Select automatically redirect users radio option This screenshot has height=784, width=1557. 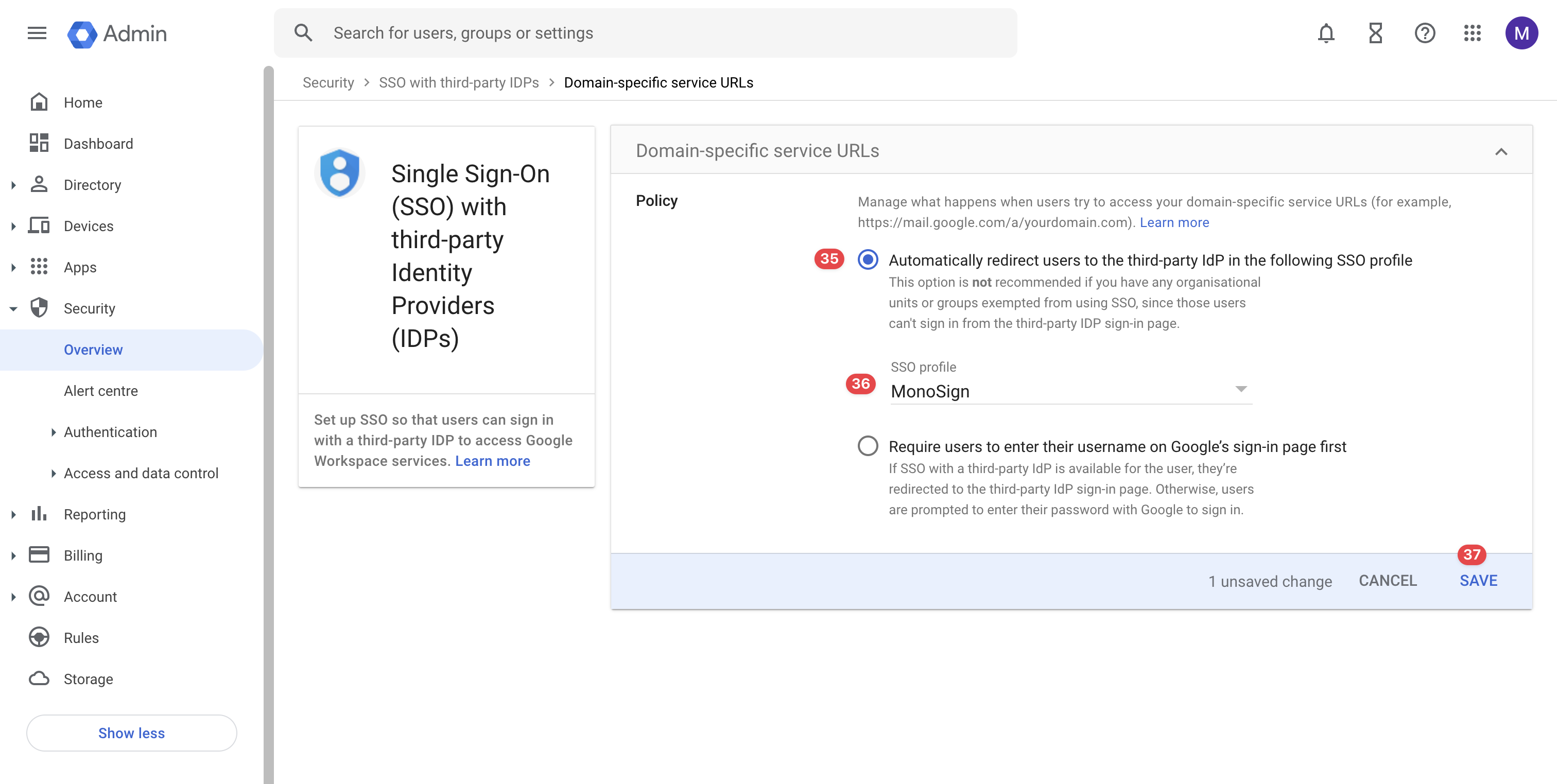point(868,260)
